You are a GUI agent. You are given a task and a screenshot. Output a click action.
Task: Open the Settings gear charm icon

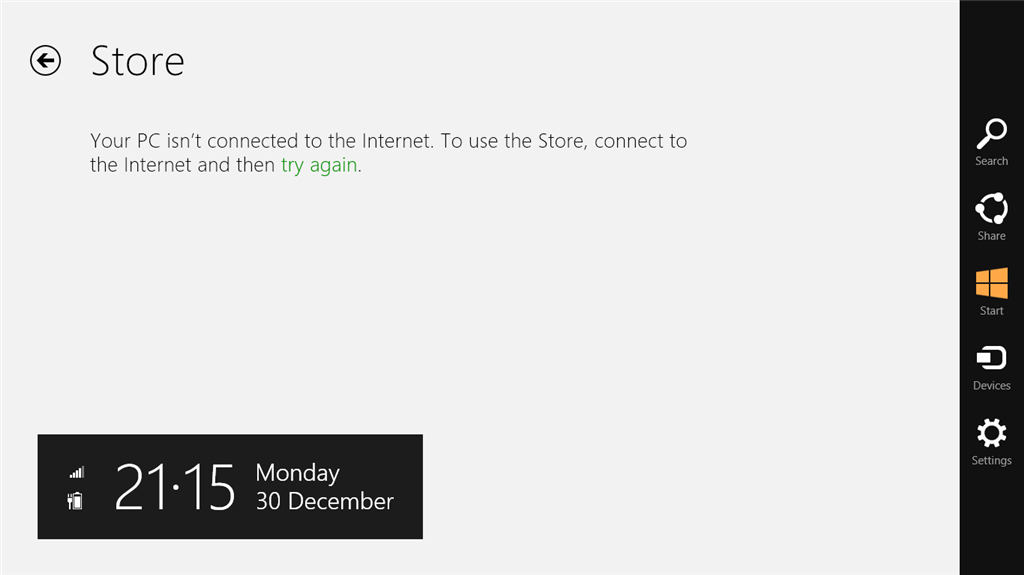(x=991, y=433)
